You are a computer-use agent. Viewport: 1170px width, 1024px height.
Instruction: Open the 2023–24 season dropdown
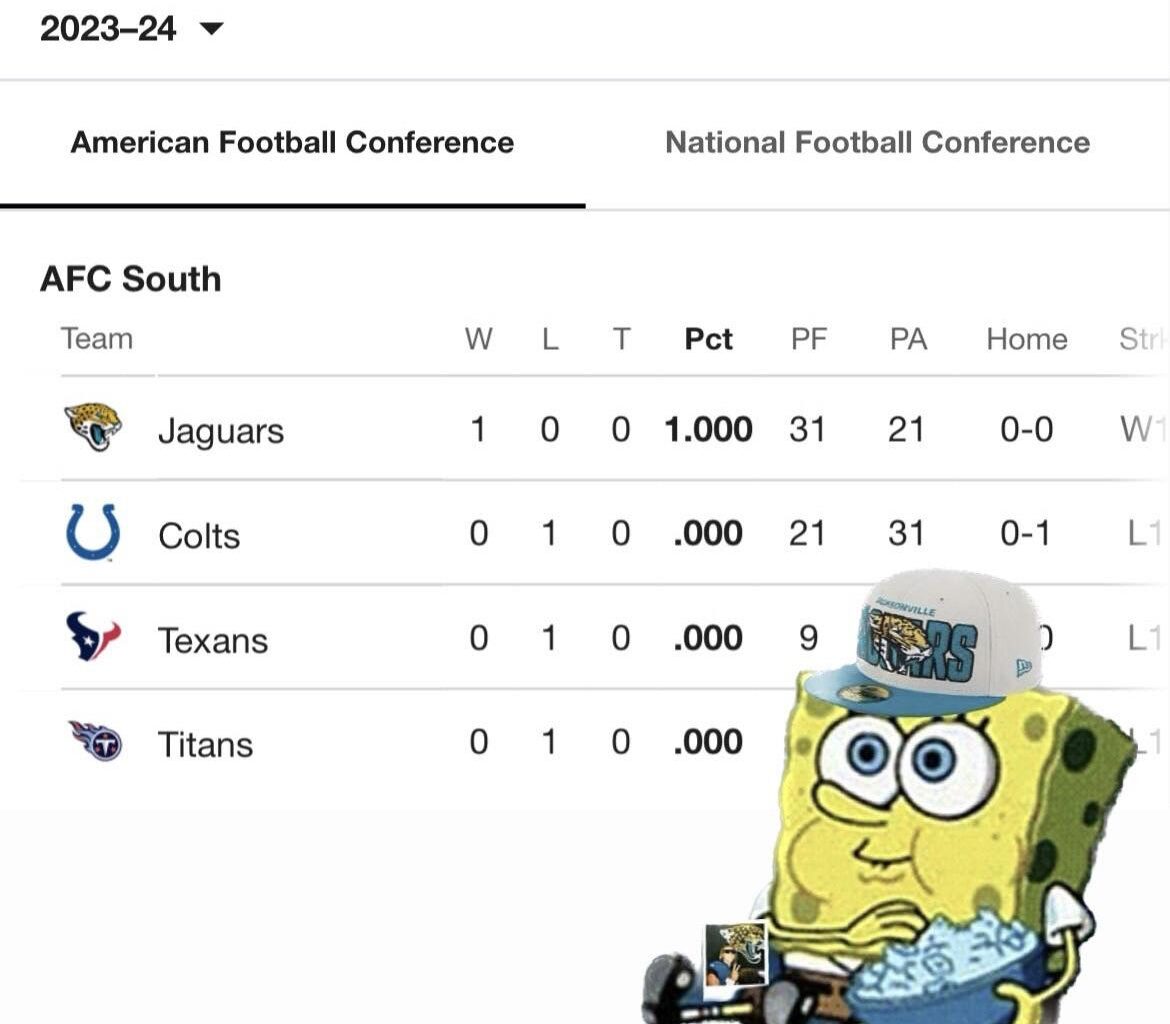tap(130, 29)
